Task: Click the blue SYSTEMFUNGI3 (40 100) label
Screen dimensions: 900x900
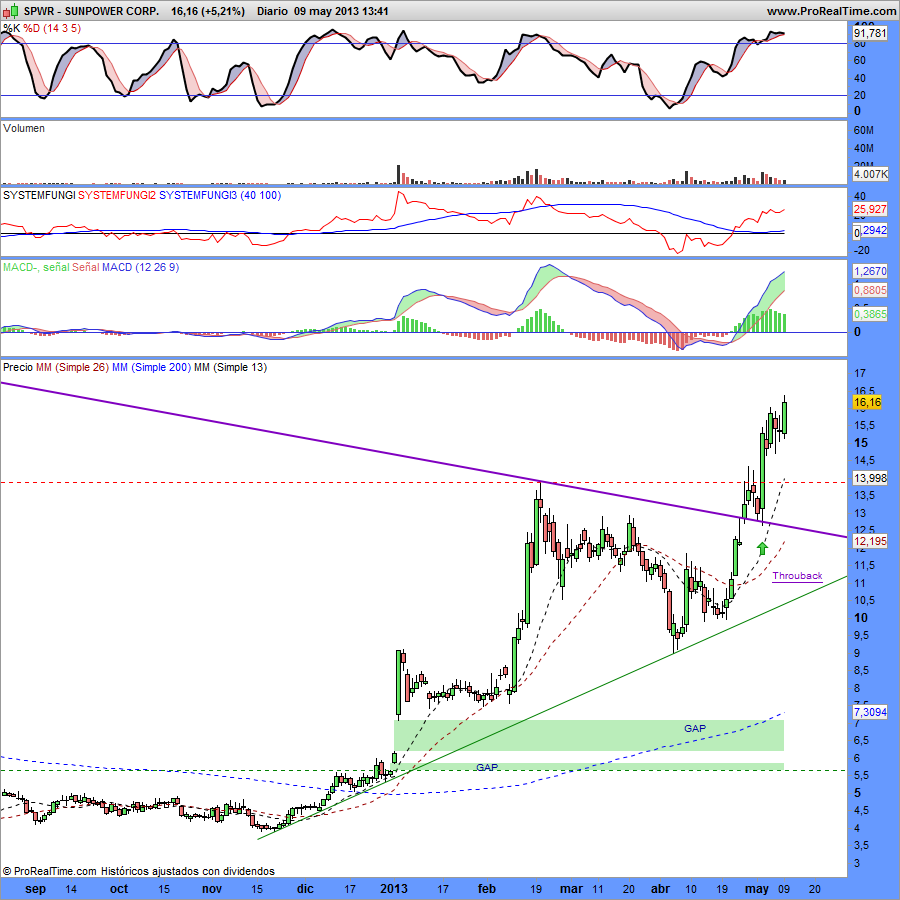Action: [220, 195]
